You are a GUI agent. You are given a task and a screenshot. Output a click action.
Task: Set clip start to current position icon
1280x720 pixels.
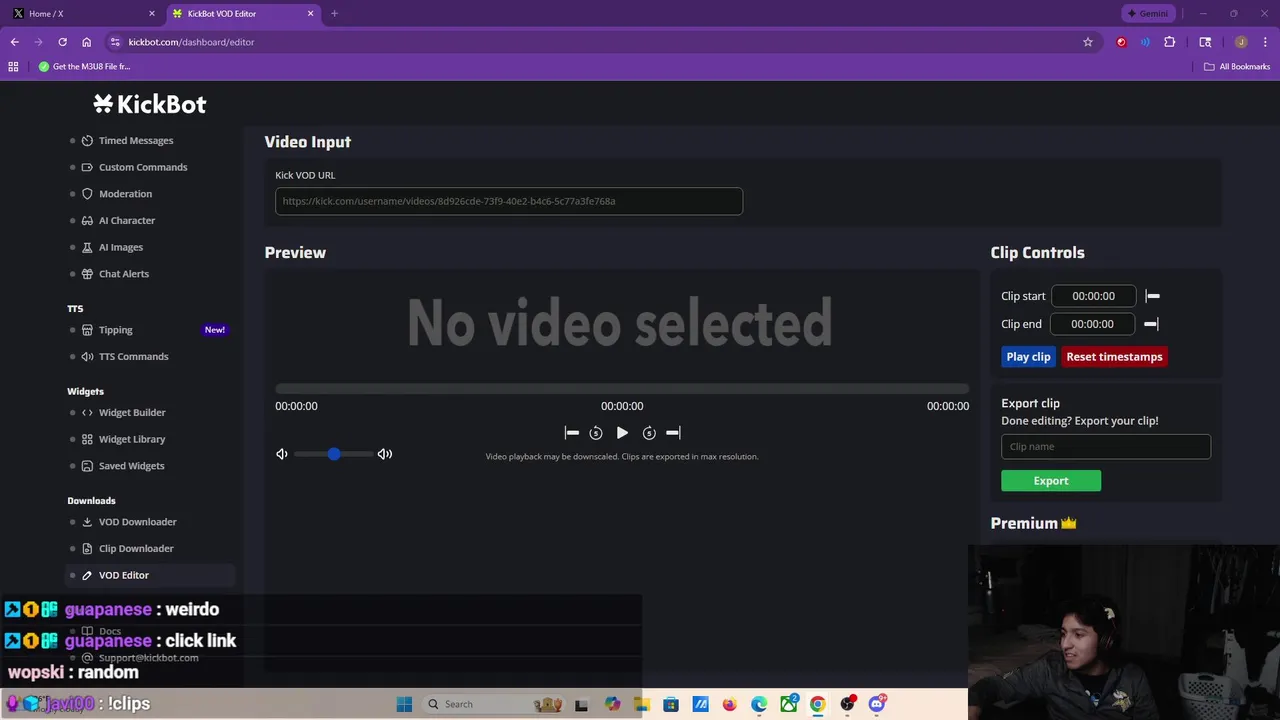click(1152, 296)
